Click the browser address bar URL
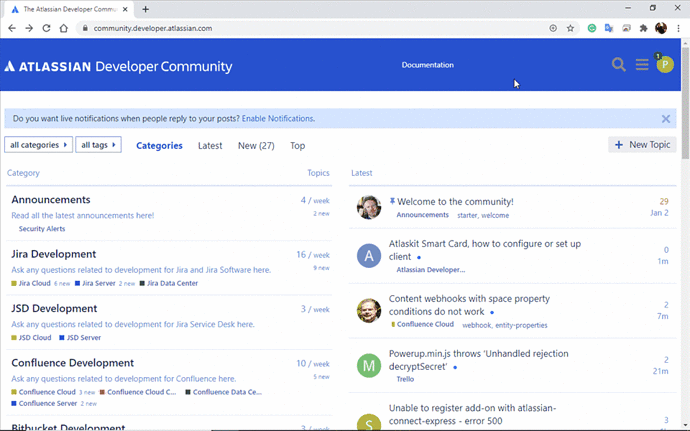The width and height of the screenshot is (690, 431). [x=153, y=28]
